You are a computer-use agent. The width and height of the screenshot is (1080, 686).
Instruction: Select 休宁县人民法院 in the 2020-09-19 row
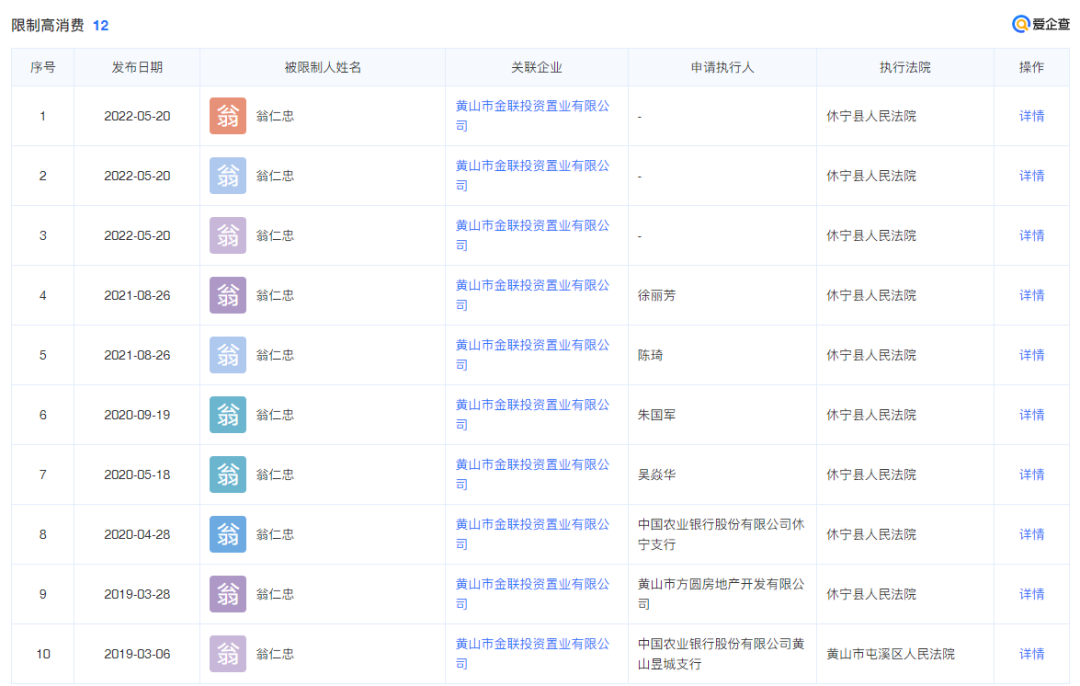click(x=871, y=415)
